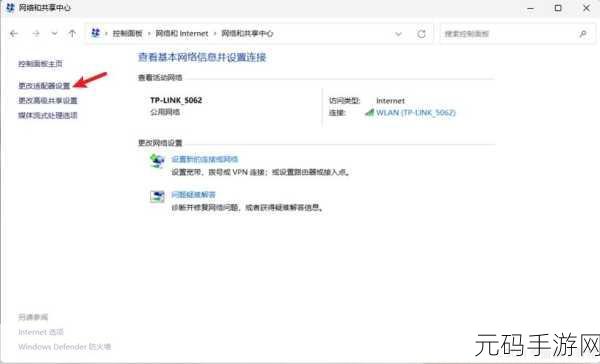
Task: Open Internet 选项 link
Action: [41, 332]
